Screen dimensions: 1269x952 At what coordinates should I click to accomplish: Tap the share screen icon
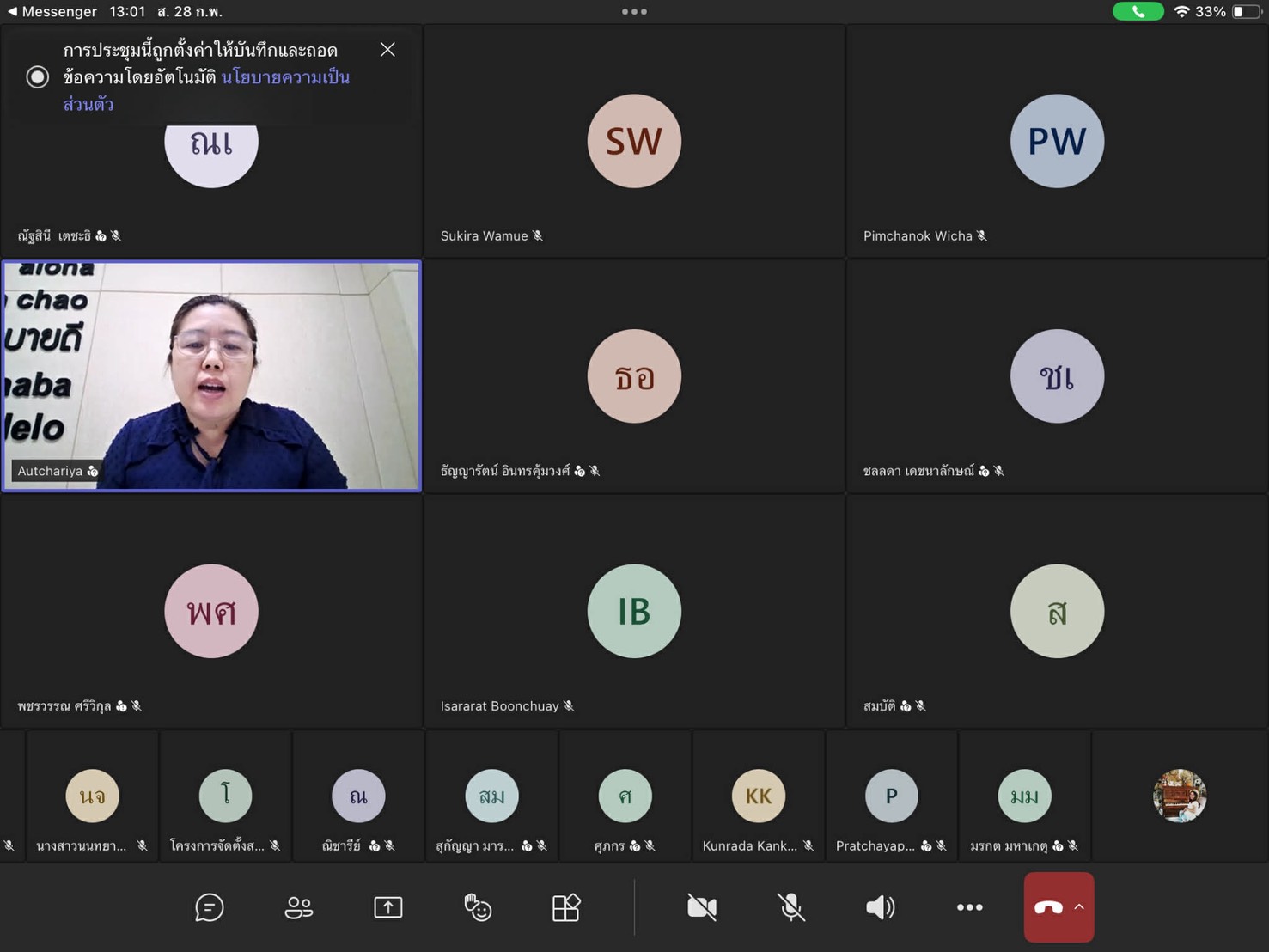[x=387, y=907]
